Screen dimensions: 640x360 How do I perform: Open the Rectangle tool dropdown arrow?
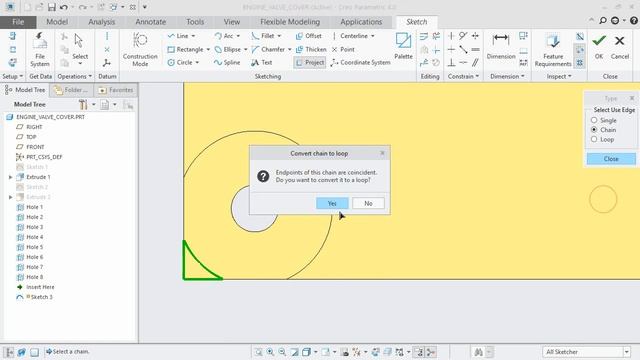pyautogui.click(x=208, y=49)
